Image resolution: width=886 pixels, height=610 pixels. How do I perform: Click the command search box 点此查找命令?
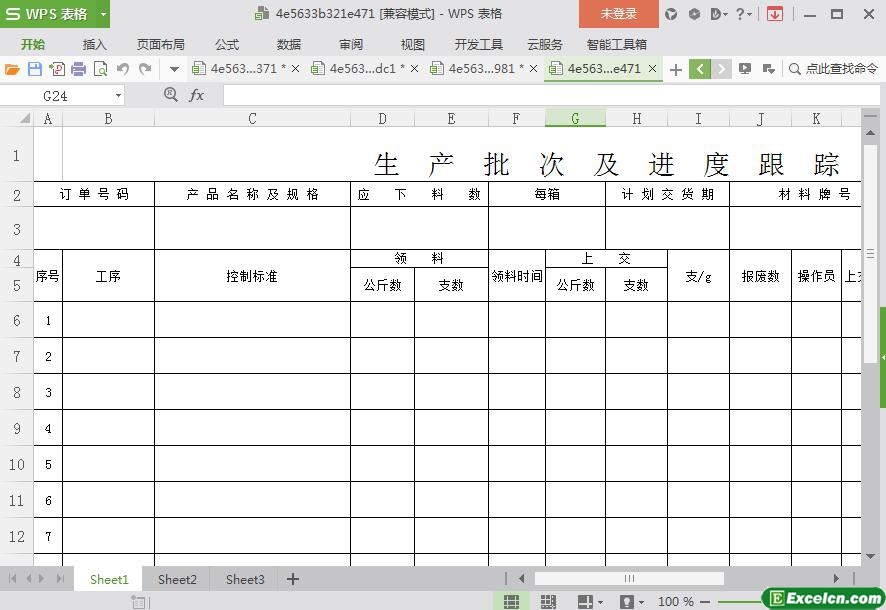pyautogui.click(x=833, y=69)
